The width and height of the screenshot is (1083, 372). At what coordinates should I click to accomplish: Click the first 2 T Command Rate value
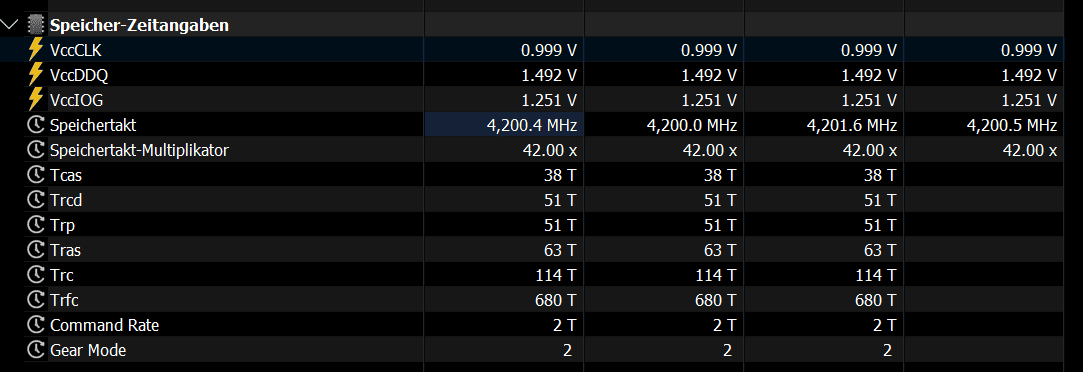click(x=564, y=325)
